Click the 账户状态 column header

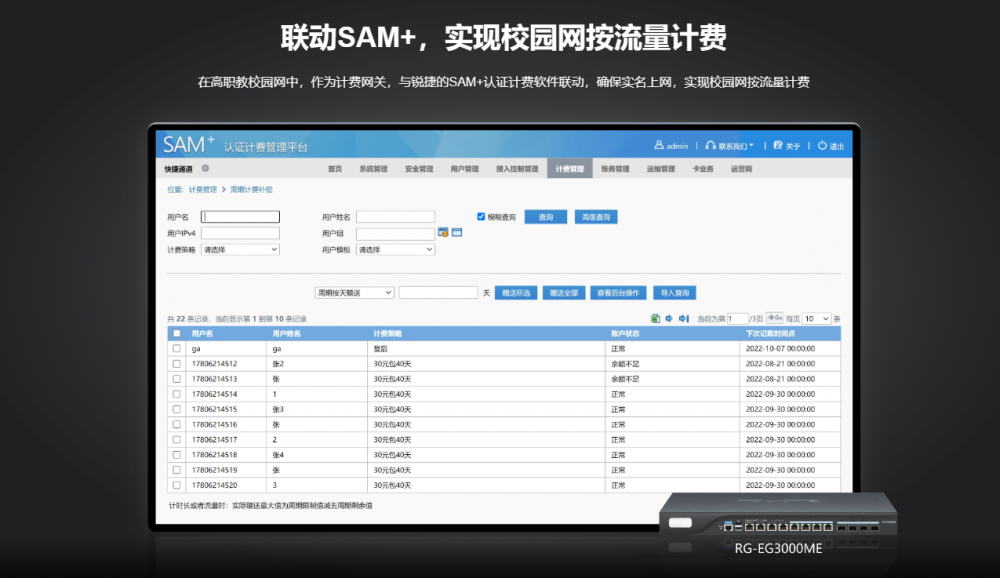(625, 334)
